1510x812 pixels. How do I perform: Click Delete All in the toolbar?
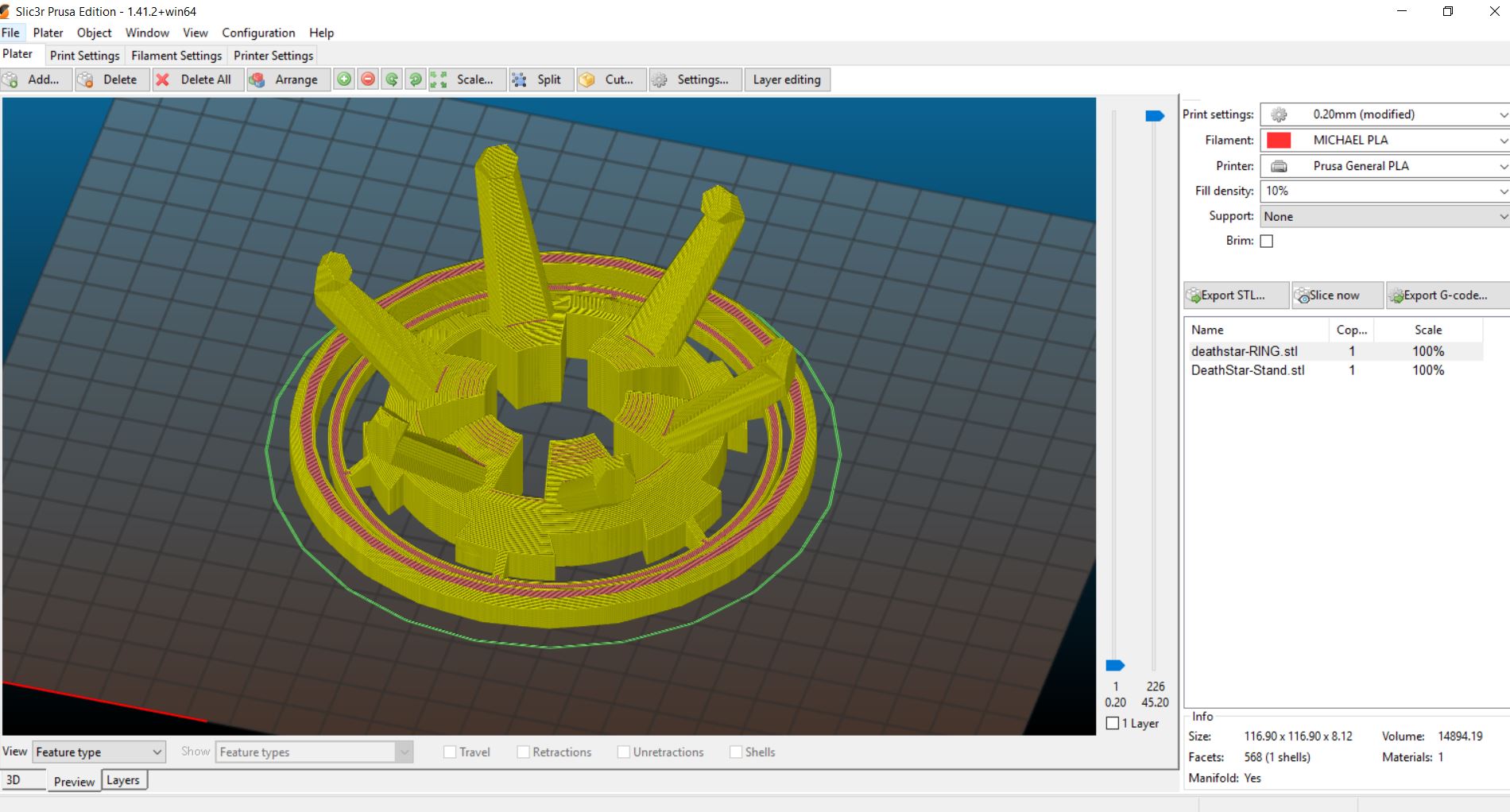click(199, 79)
